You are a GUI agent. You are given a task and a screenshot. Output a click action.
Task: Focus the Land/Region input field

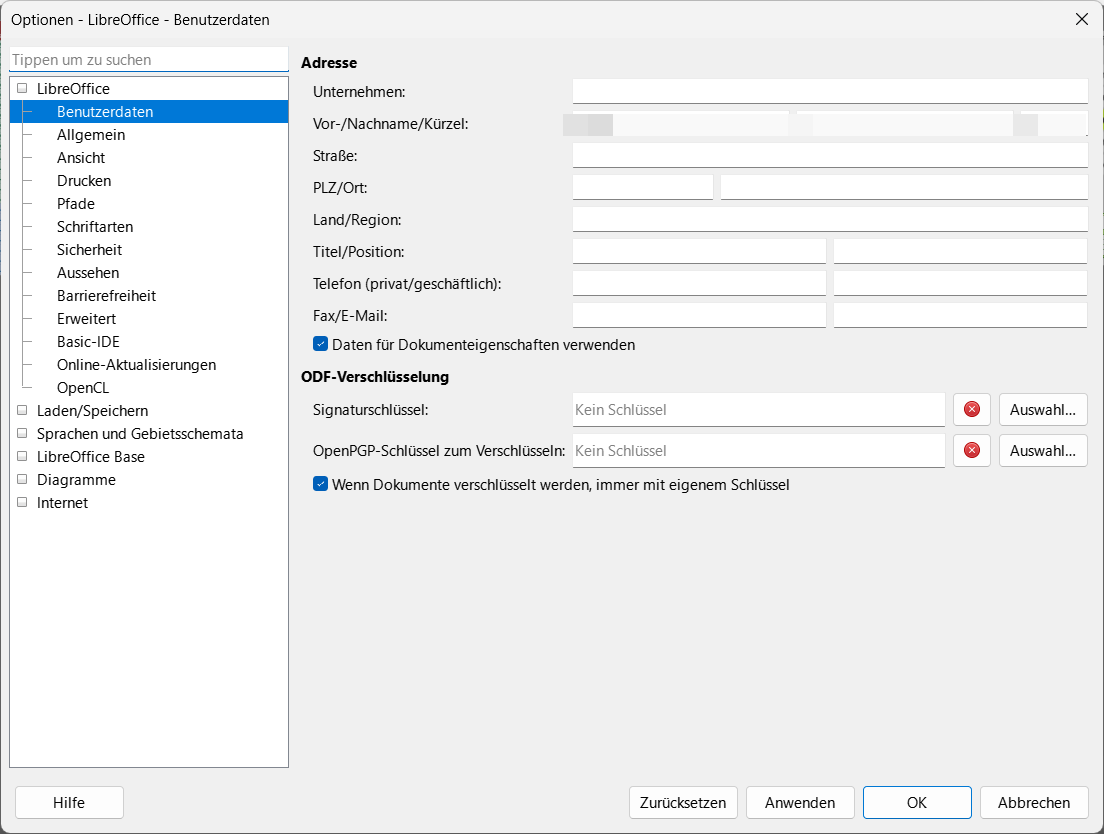830,220
